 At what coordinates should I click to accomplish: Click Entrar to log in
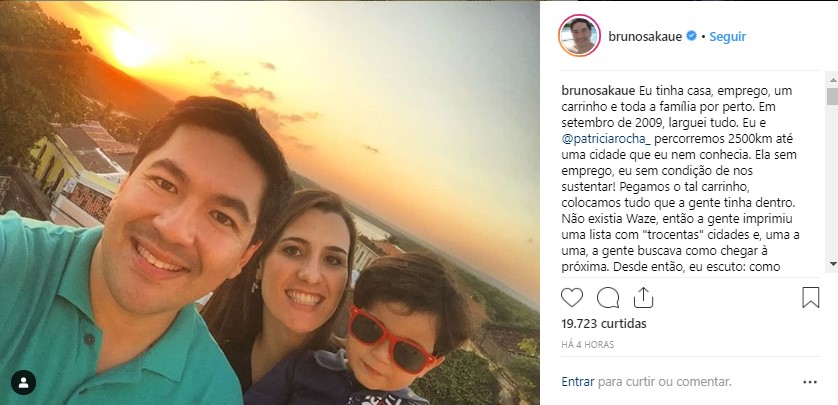pos(578,382)
